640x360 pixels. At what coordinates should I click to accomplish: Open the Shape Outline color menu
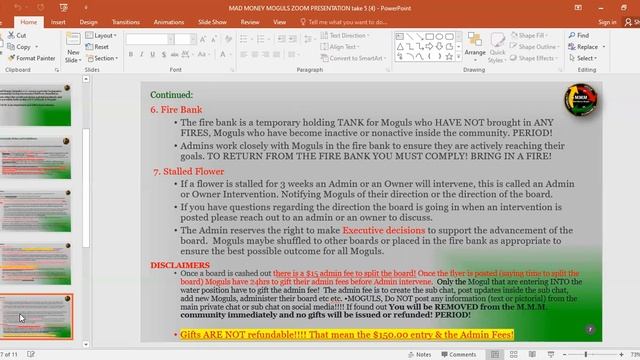[x=535, y=47]
